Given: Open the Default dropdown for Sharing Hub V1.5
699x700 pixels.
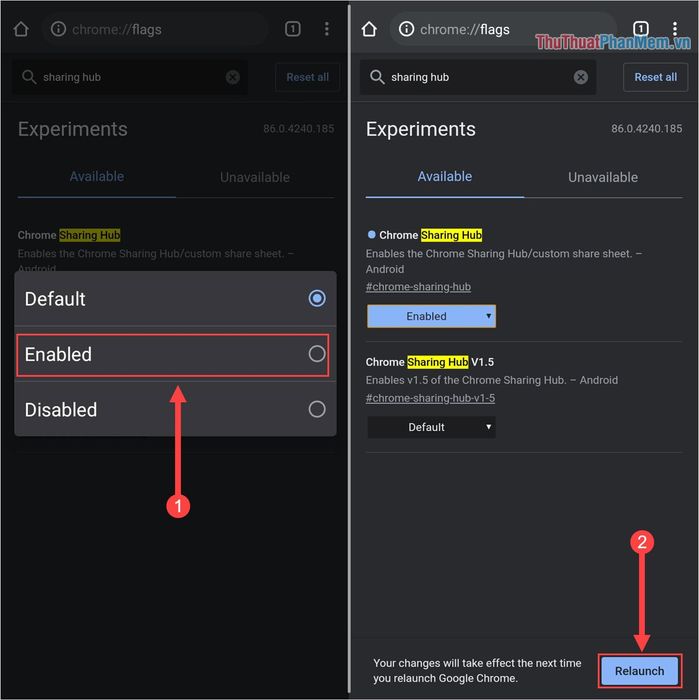Looking at the screenshot, I should 431,427.
